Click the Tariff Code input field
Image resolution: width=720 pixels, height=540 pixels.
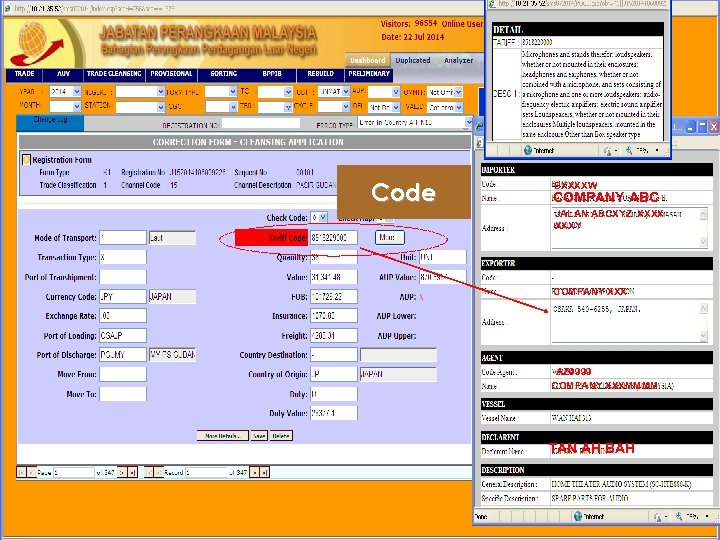tap(334, 237)
